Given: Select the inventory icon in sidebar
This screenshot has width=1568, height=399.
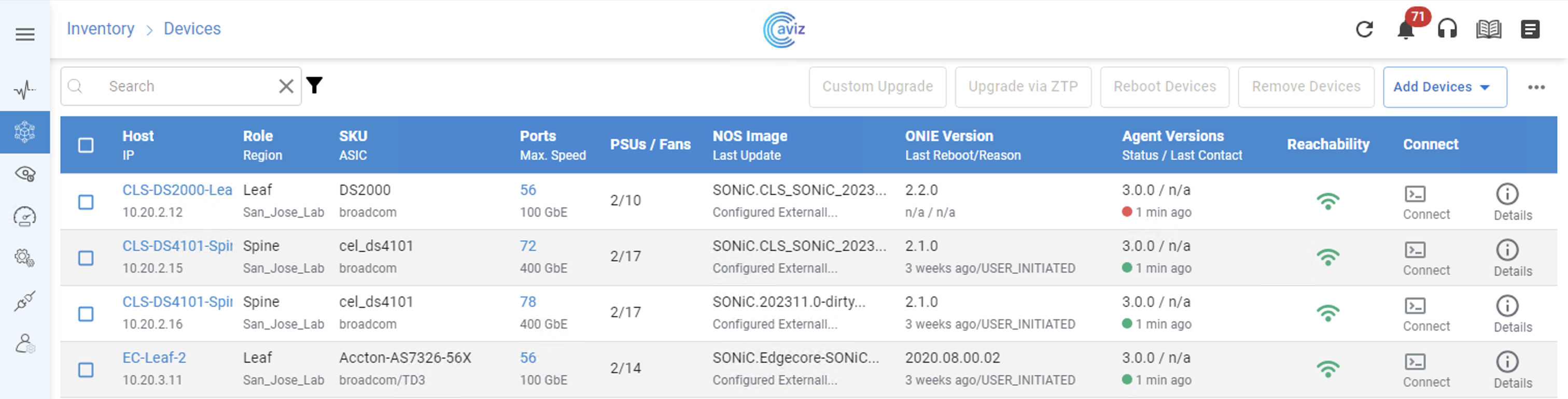Looking at the screenshot, I should coord(25,132).
